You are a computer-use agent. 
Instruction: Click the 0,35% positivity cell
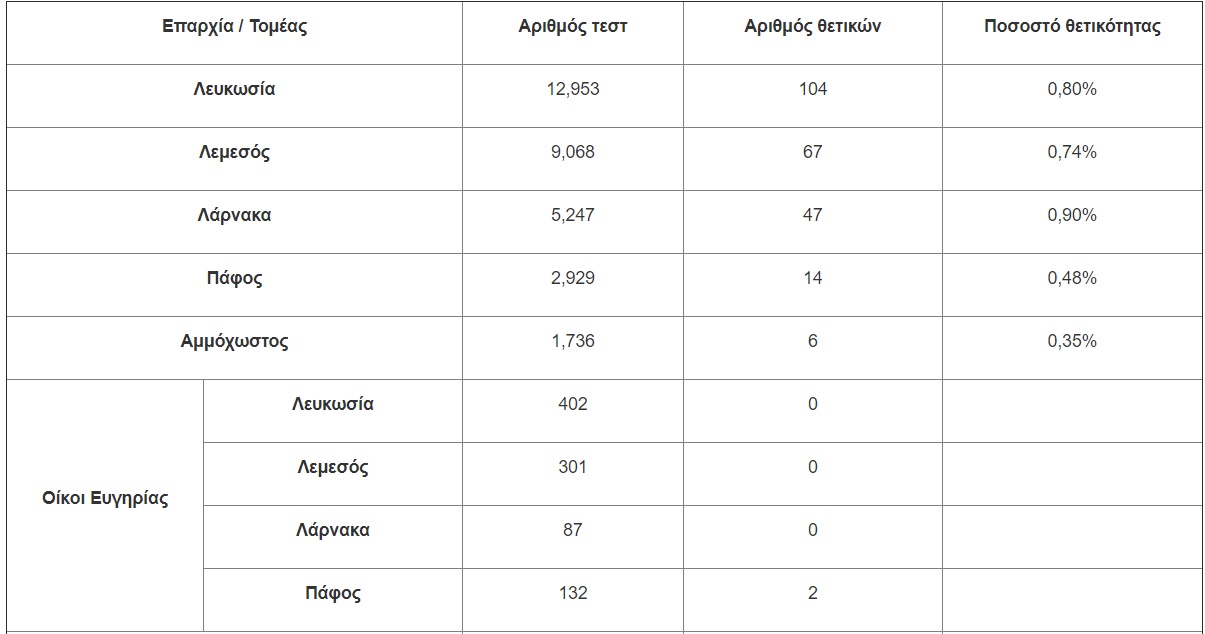click(x=1072, y=341)
